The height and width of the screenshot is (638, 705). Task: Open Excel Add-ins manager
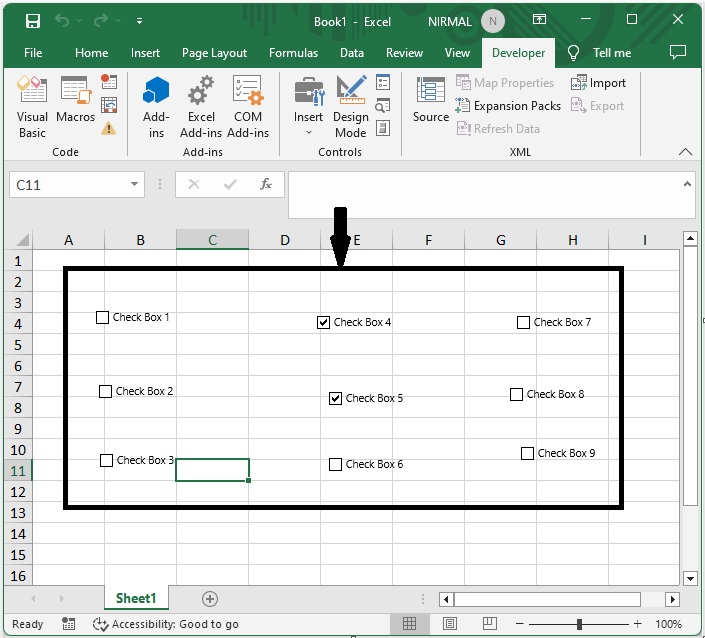click(201, 107)
